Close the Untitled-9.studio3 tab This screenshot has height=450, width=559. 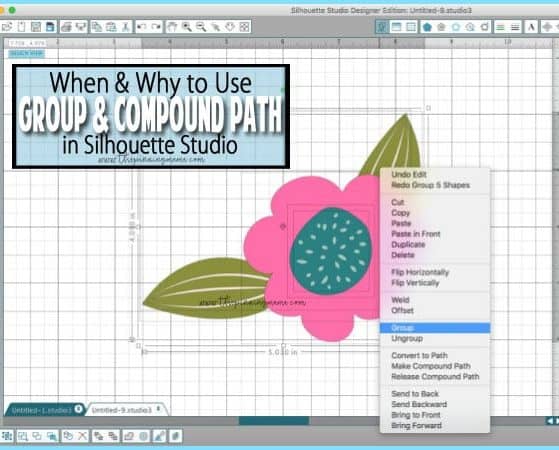click(159, 409)
